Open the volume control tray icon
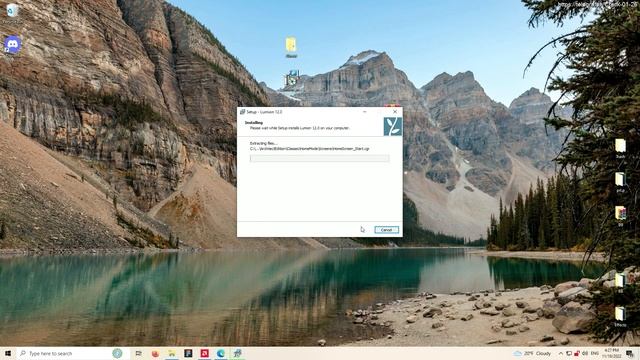The image size is (640, 360). point(585,353)
